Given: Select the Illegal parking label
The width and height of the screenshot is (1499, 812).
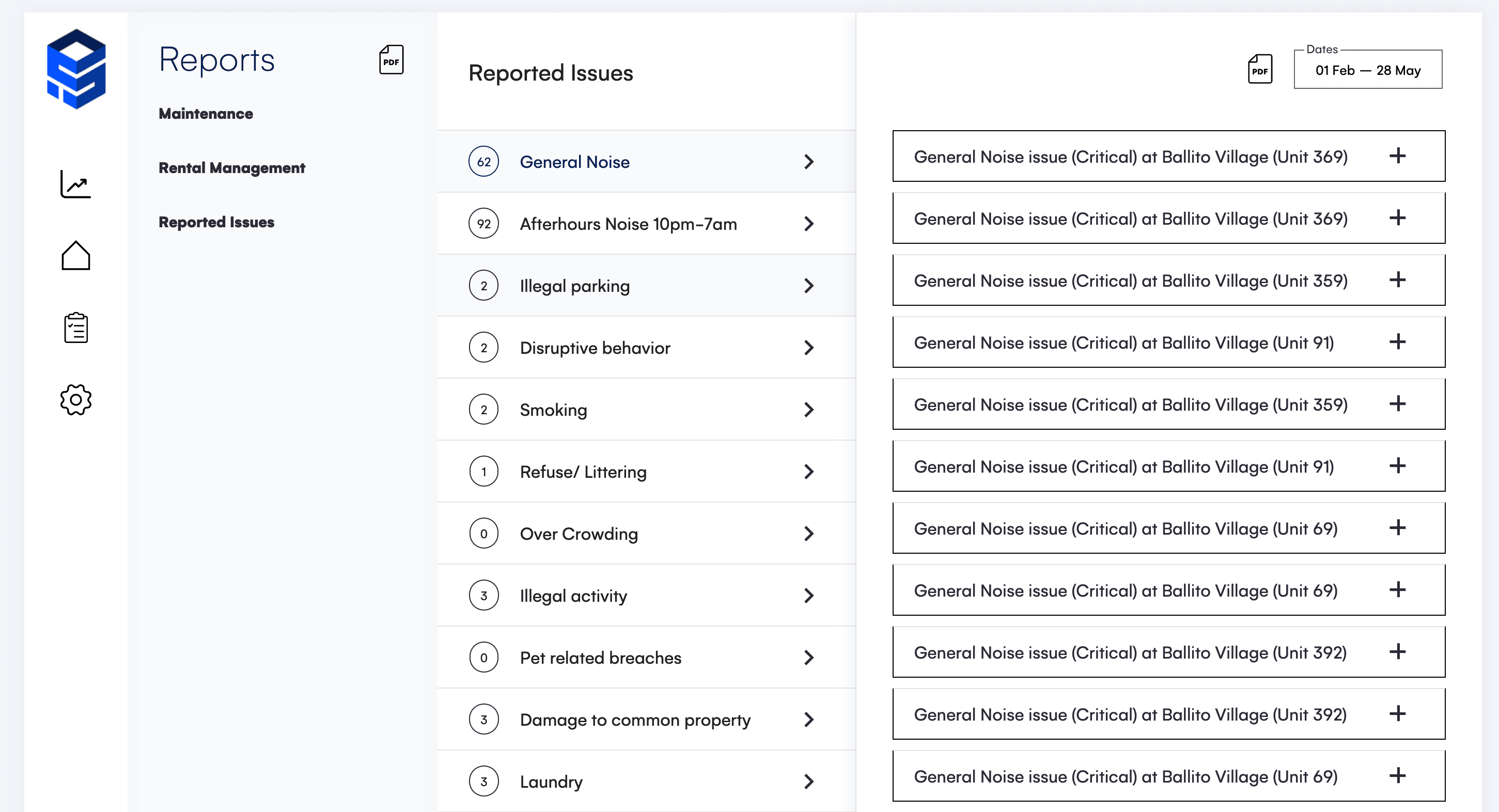Looking at the screenshot, I should 574,286.
